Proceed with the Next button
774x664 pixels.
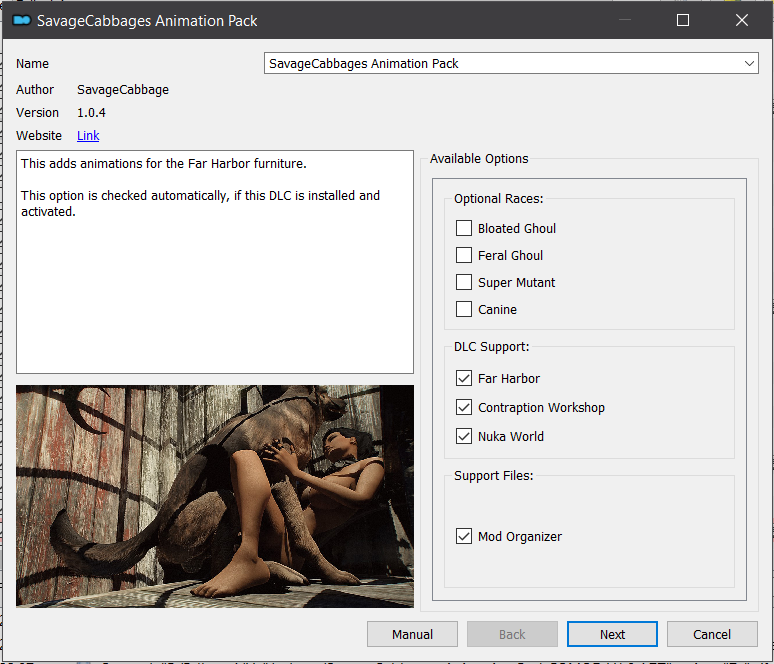coord(612,634)
